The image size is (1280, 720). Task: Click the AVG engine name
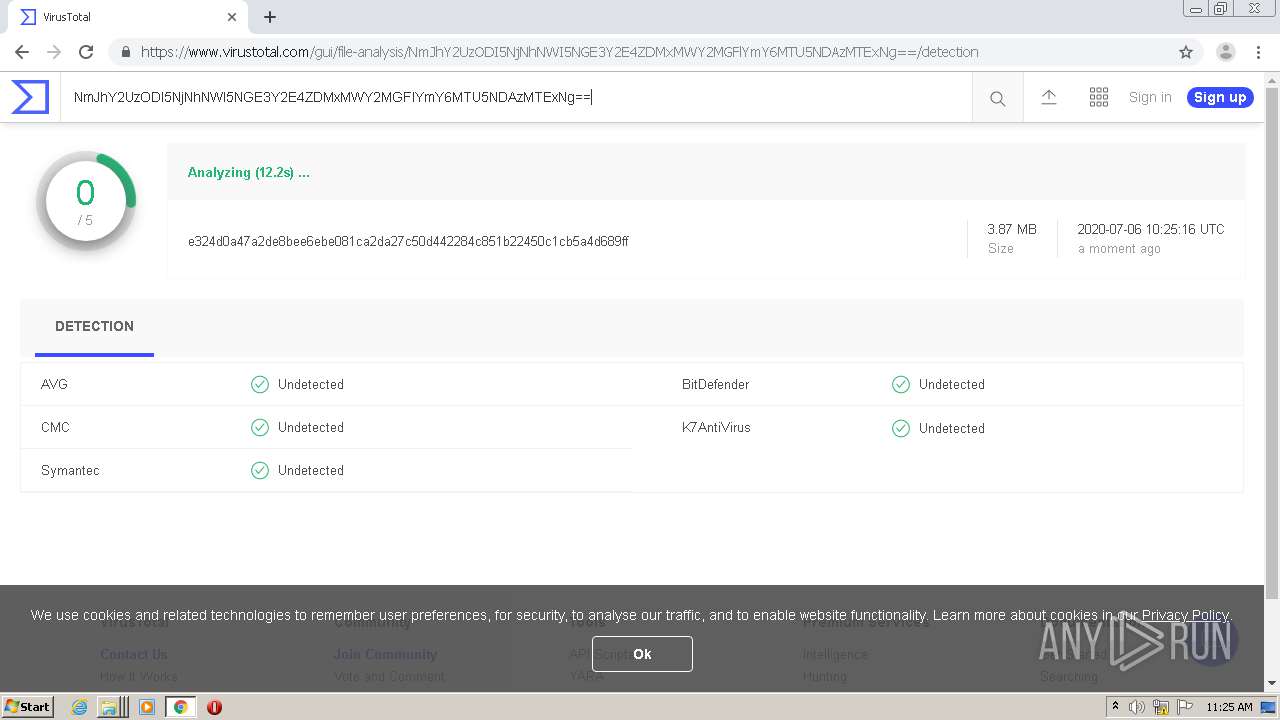[x=54, y=384]
